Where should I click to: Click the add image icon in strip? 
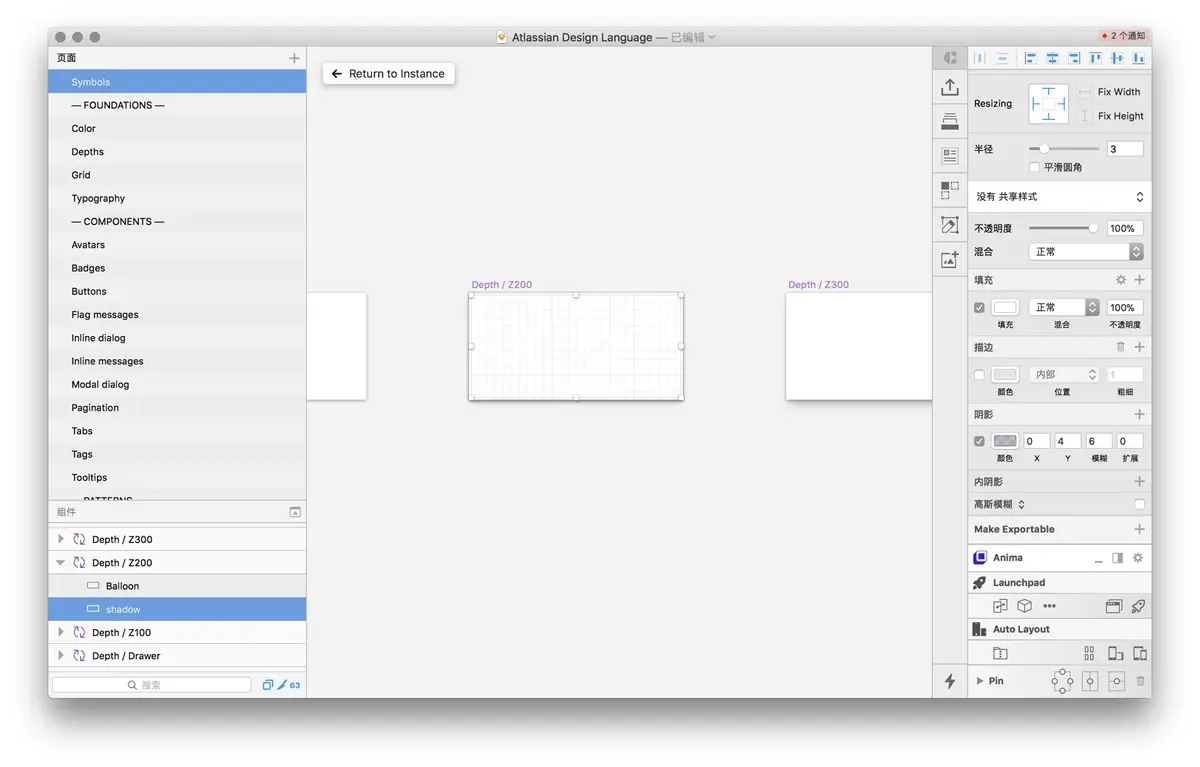pos(950,259)
